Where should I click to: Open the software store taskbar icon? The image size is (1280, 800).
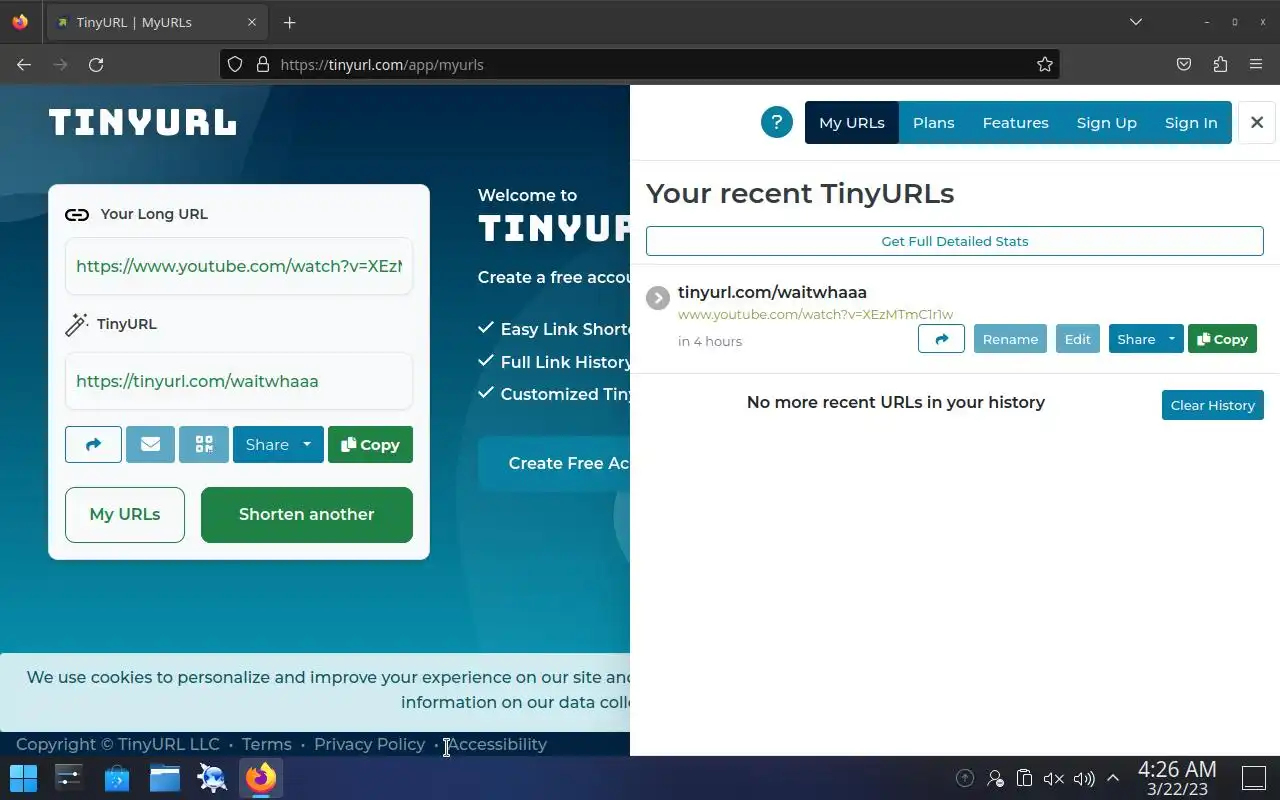117,778
